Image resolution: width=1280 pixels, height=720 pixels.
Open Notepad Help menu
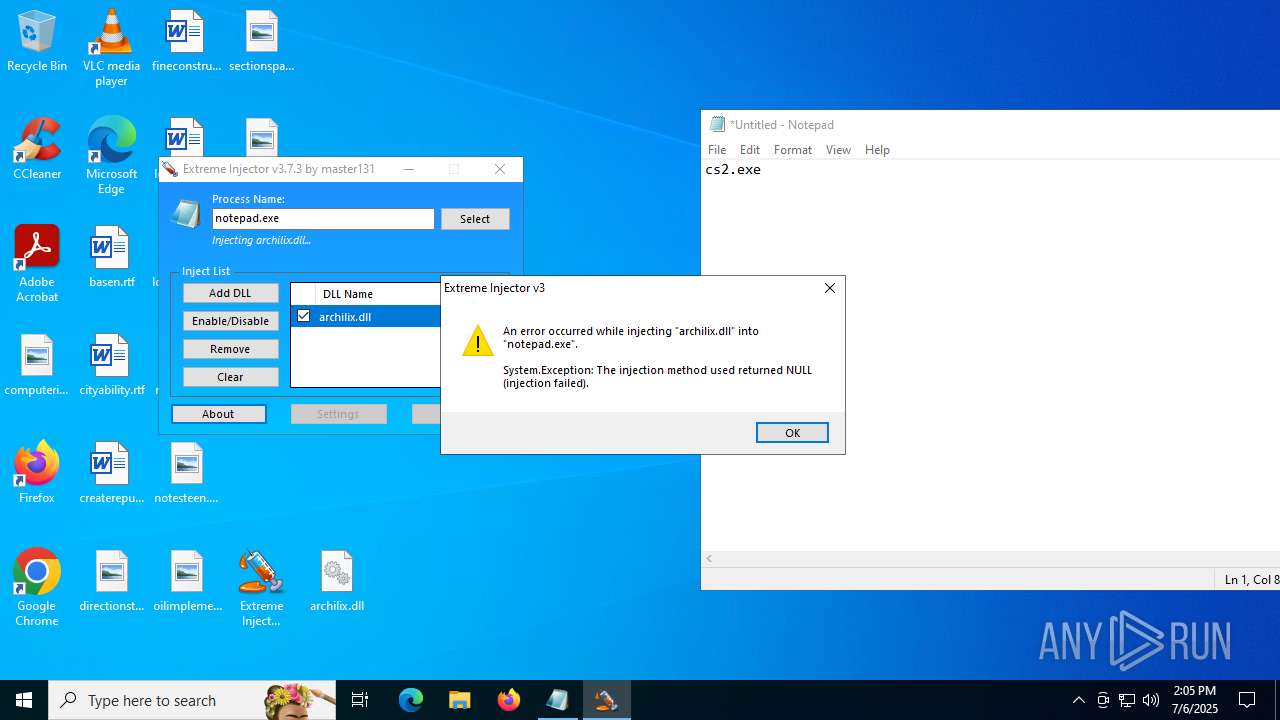click(877, 149)
